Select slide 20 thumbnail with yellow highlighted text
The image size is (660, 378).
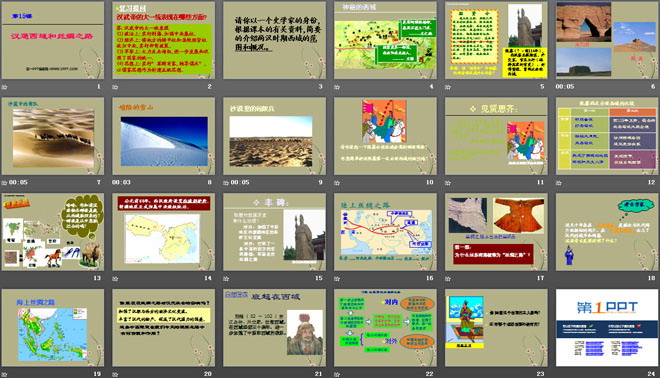pos(164,327)
